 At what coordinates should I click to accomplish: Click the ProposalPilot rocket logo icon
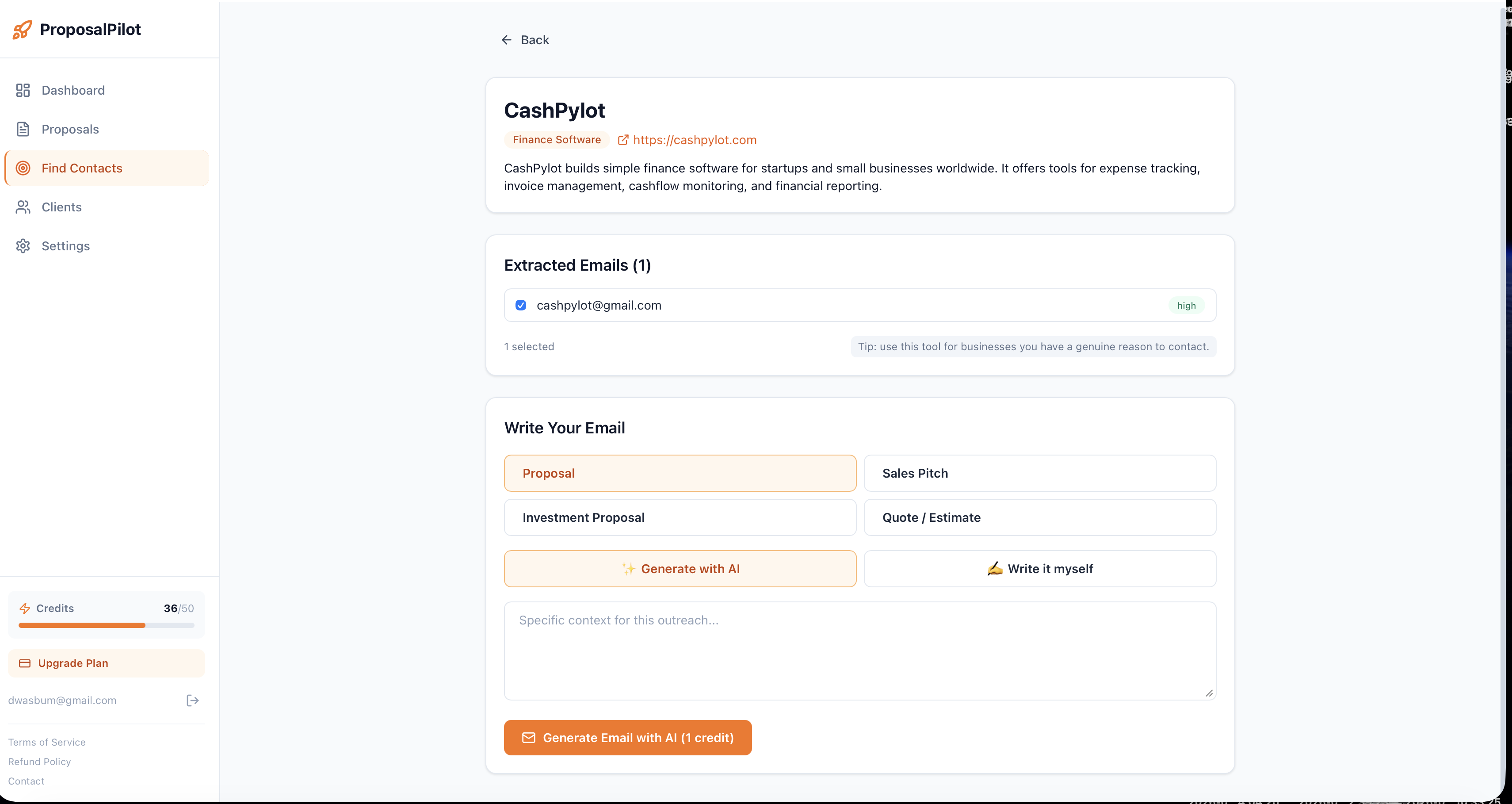22,29
